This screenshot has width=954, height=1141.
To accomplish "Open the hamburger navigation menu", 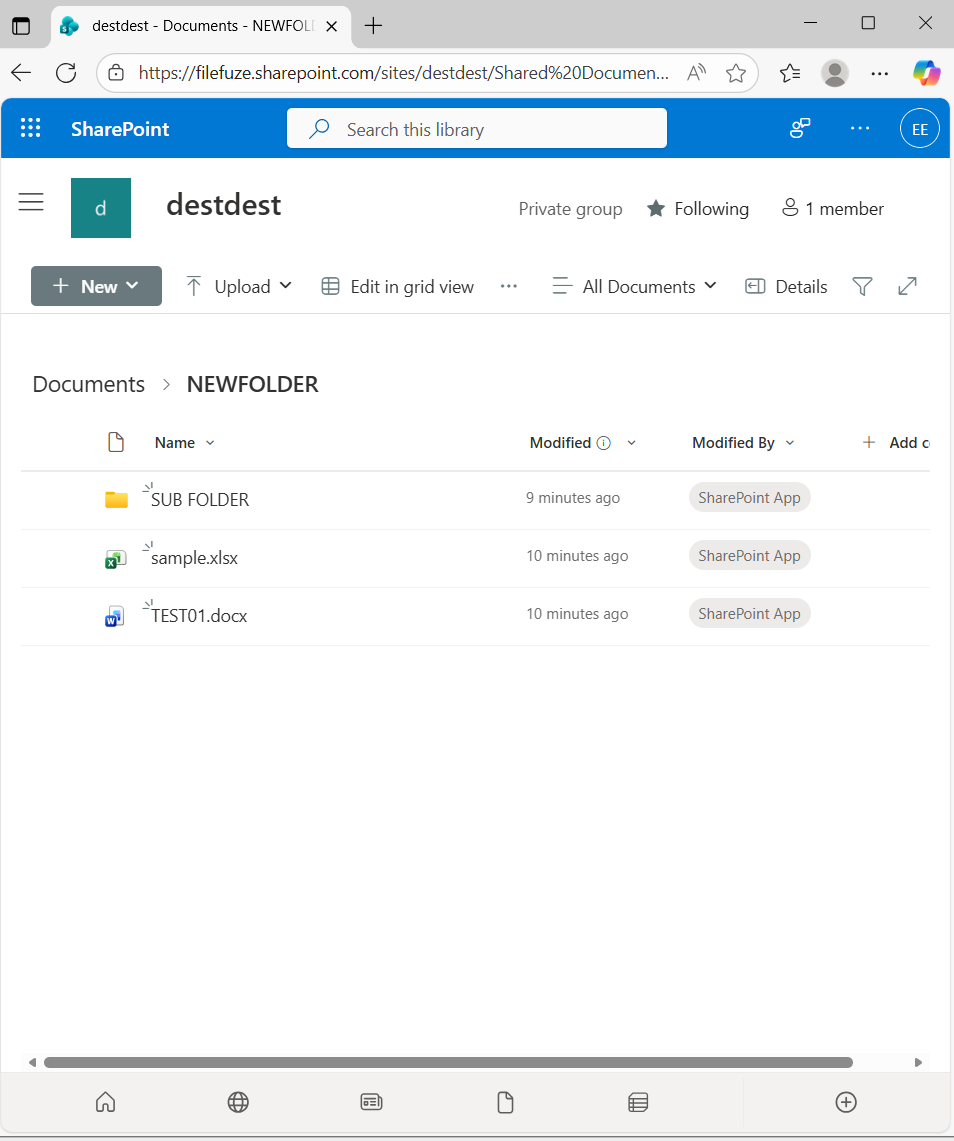I will click(x=31, y=202).
